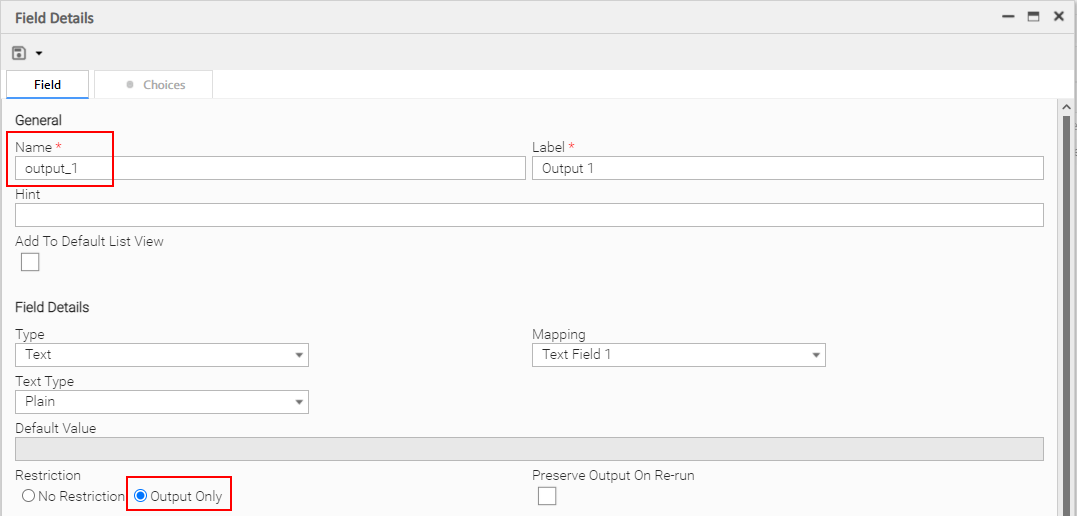Screen dimensions: 1077x516
Task: Click the vertical scrollbar thumb
Action: [x=1066, y=300]
